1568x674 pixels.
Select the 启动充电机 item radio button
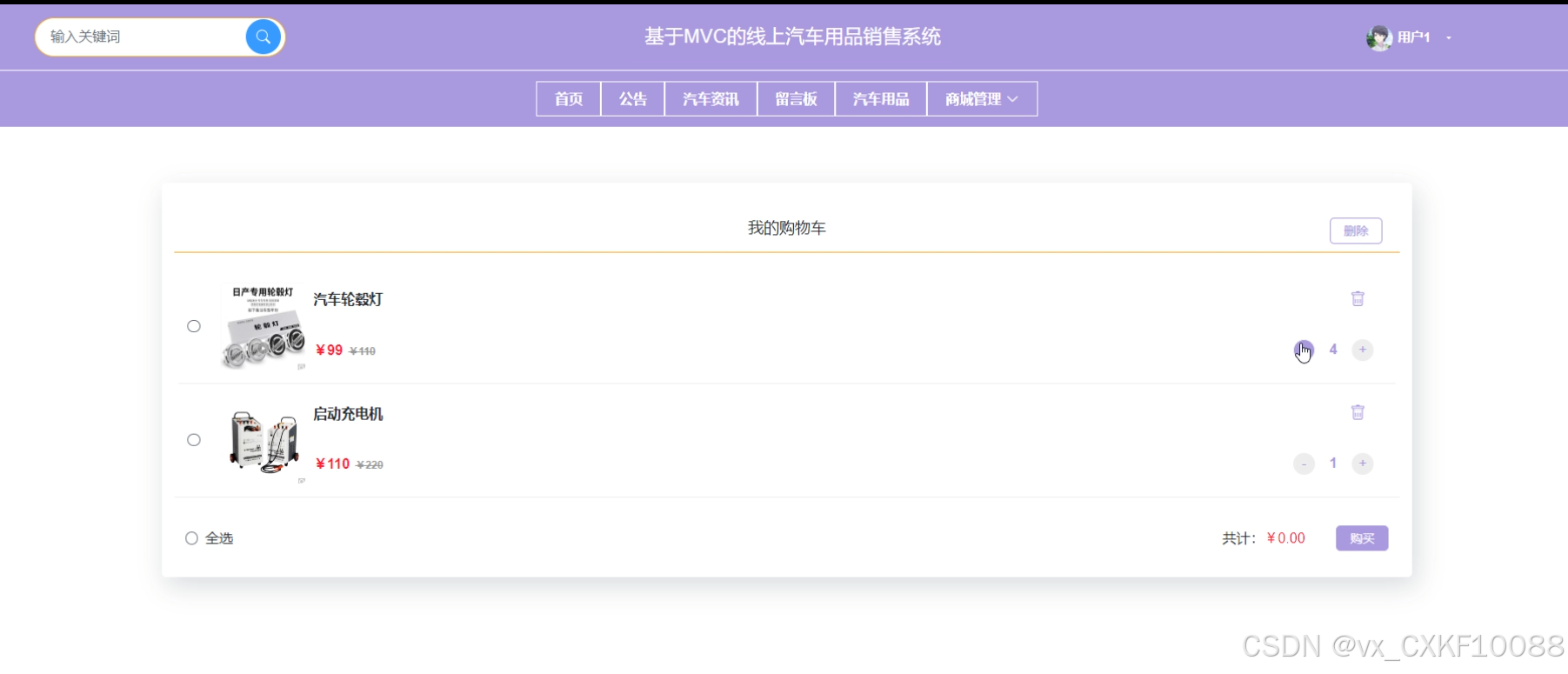pyautogui.click(x=194, y=440)
